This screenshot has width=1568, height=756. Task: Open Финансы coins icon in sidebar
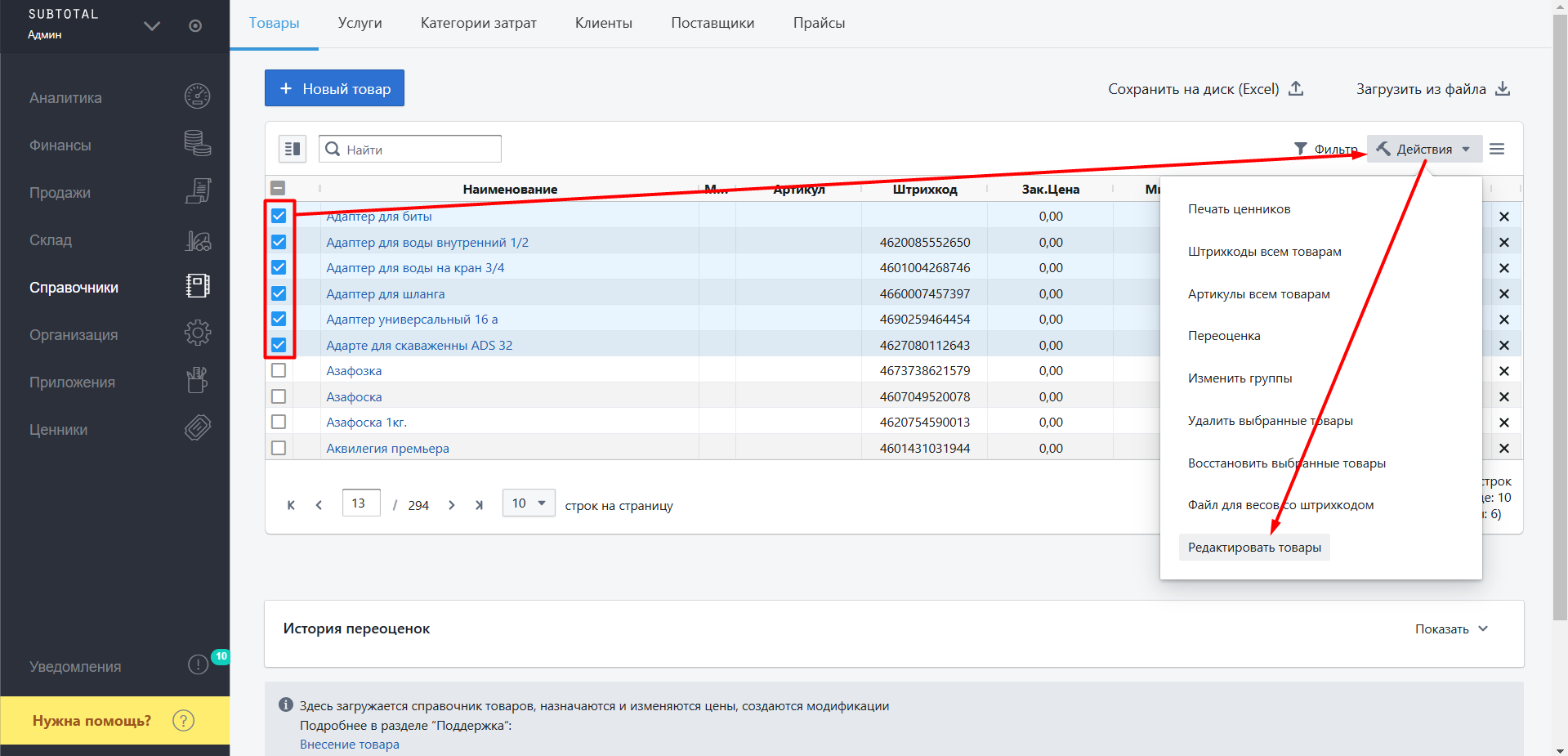[198, 144]
